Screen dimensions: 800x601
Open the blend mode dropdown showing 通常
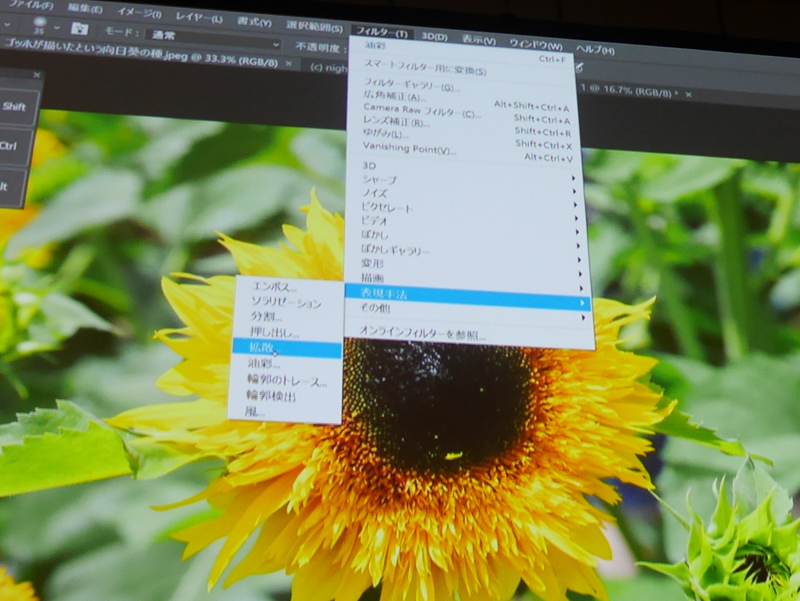pos(213,39)
